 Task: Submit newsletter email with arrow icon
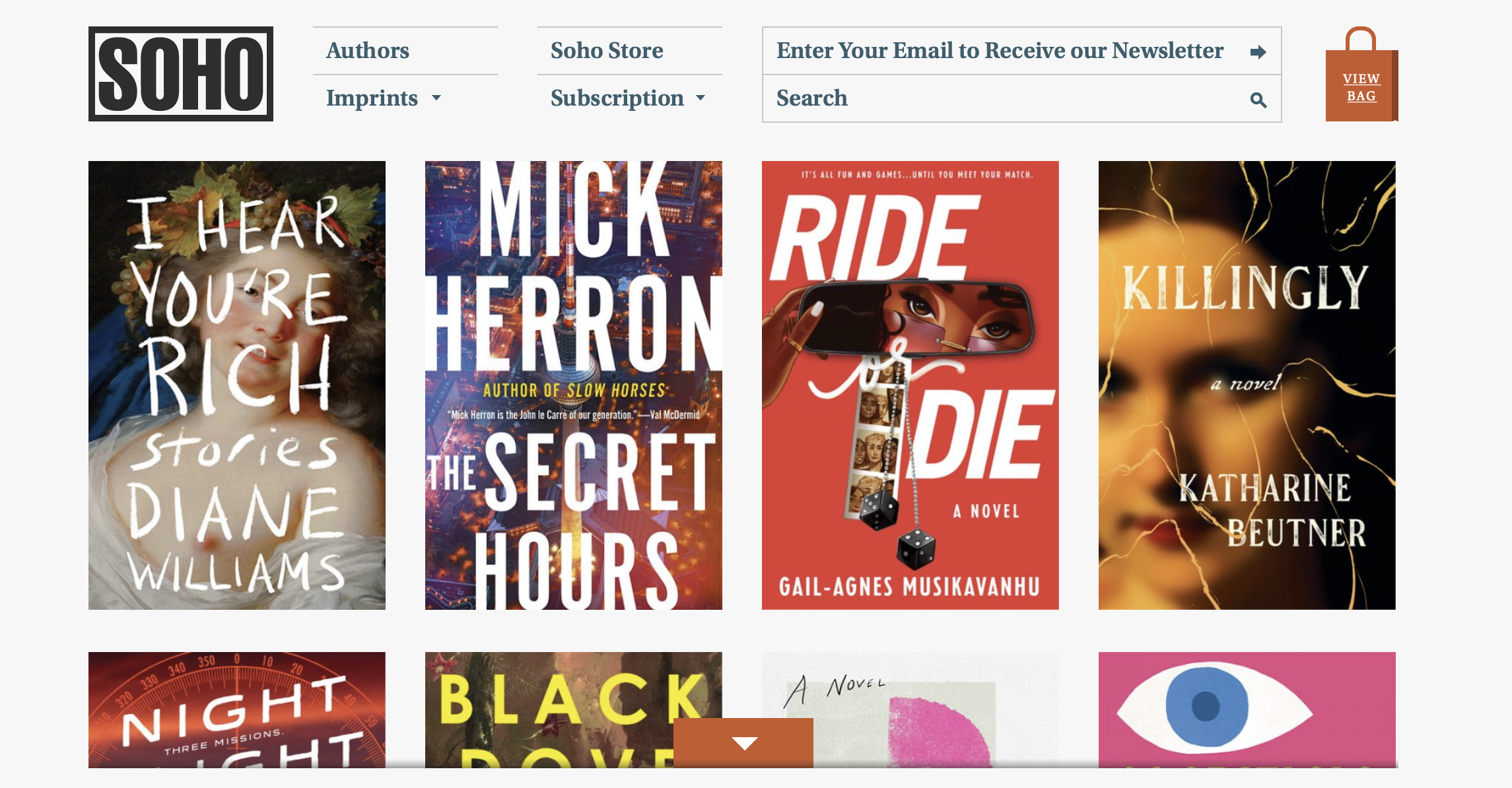click(x=1258, y=51)
